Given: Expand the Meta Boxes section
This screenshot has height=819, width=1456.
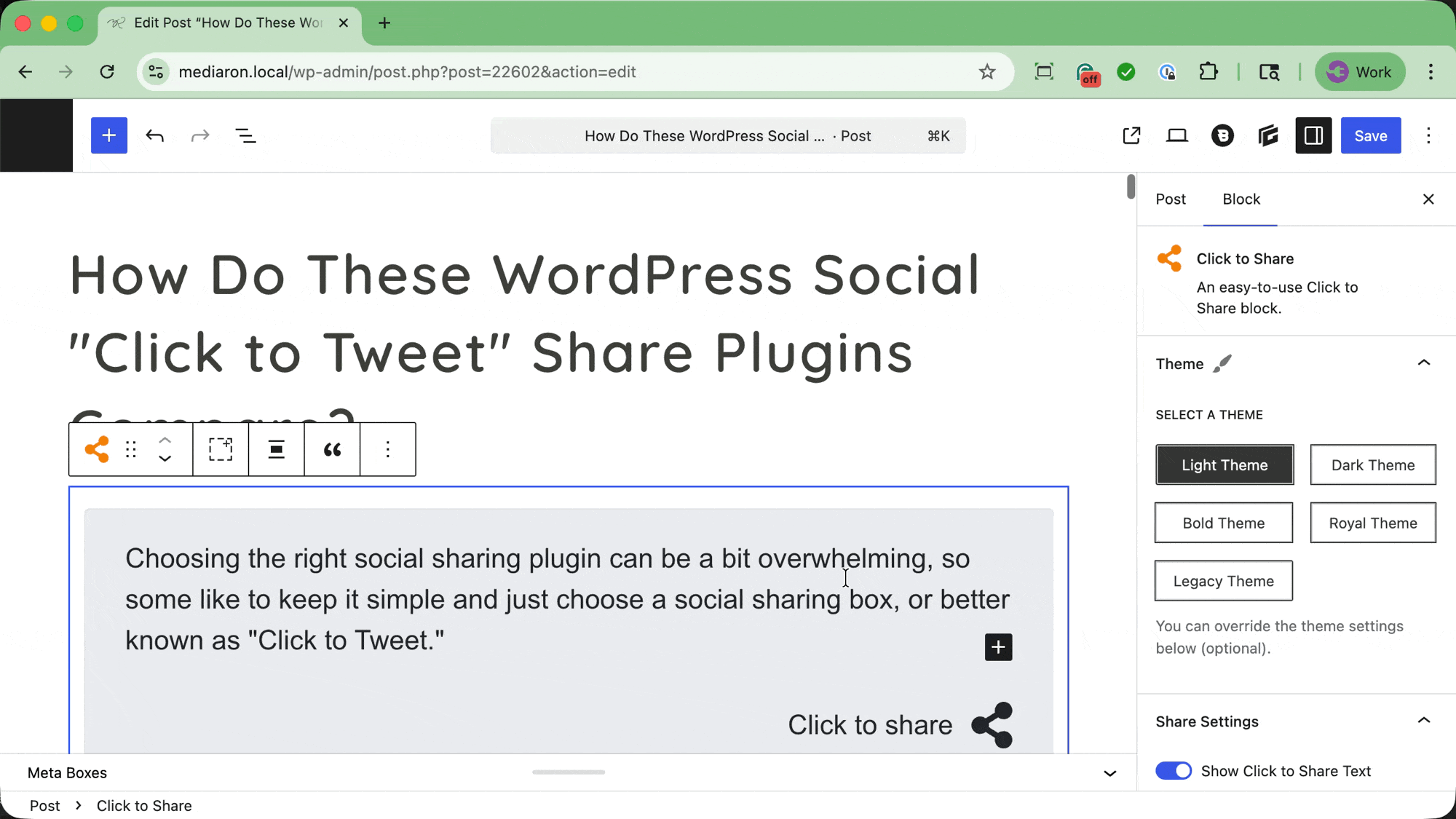Looking at the screenshot, I should [x=1109, y=773].
